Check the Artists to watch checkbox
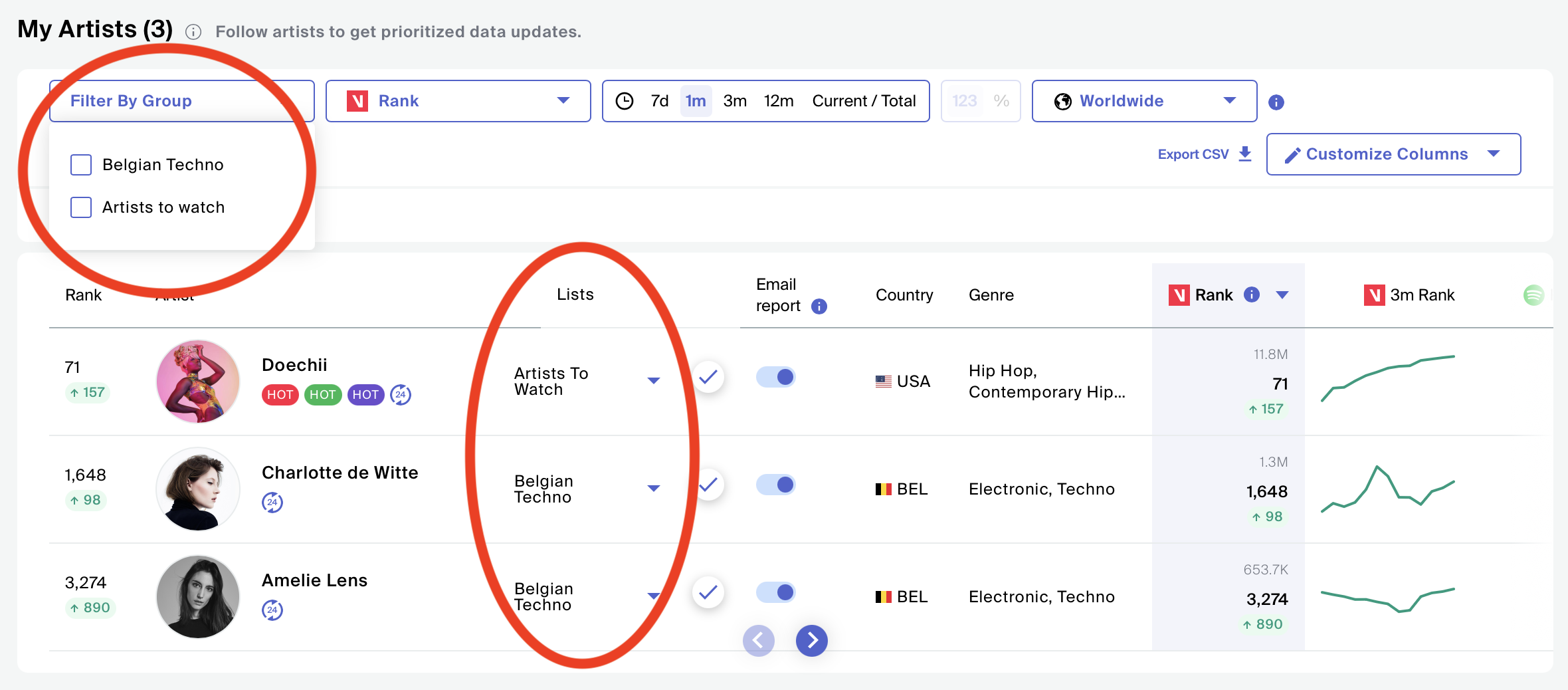The image size is (1568, 690). point(81,207)
